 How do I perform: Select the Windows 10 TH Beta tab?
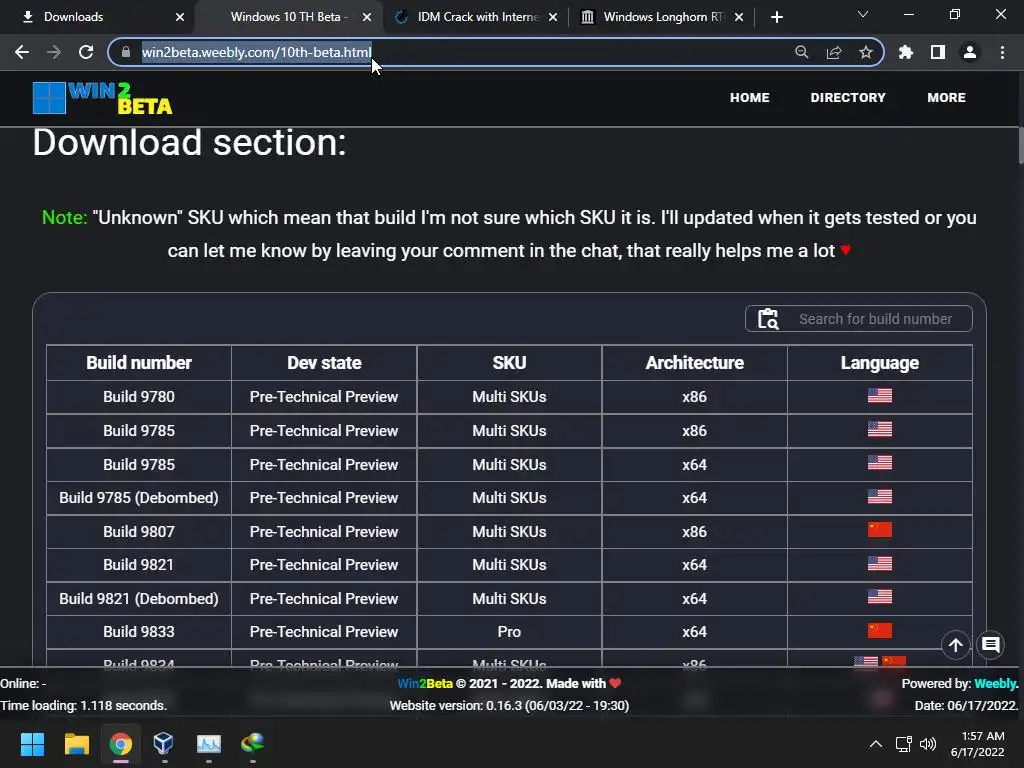pyautogui.click(x=289, y=17)
